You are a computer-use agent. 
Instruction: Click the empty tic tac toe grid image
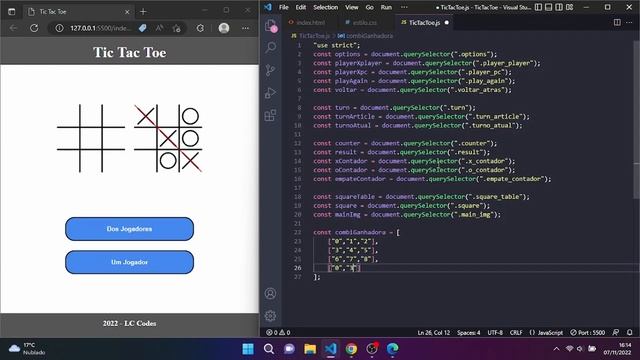tap(91, 138)
